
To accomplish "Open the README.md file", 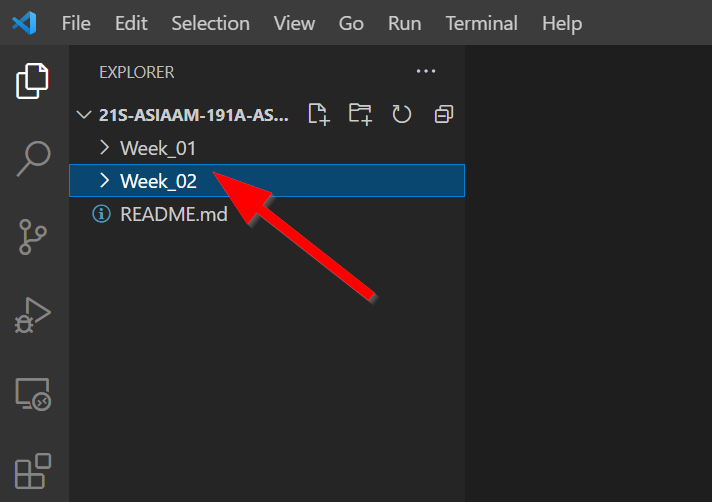I will pyautogui.click(x=173, y=214).
